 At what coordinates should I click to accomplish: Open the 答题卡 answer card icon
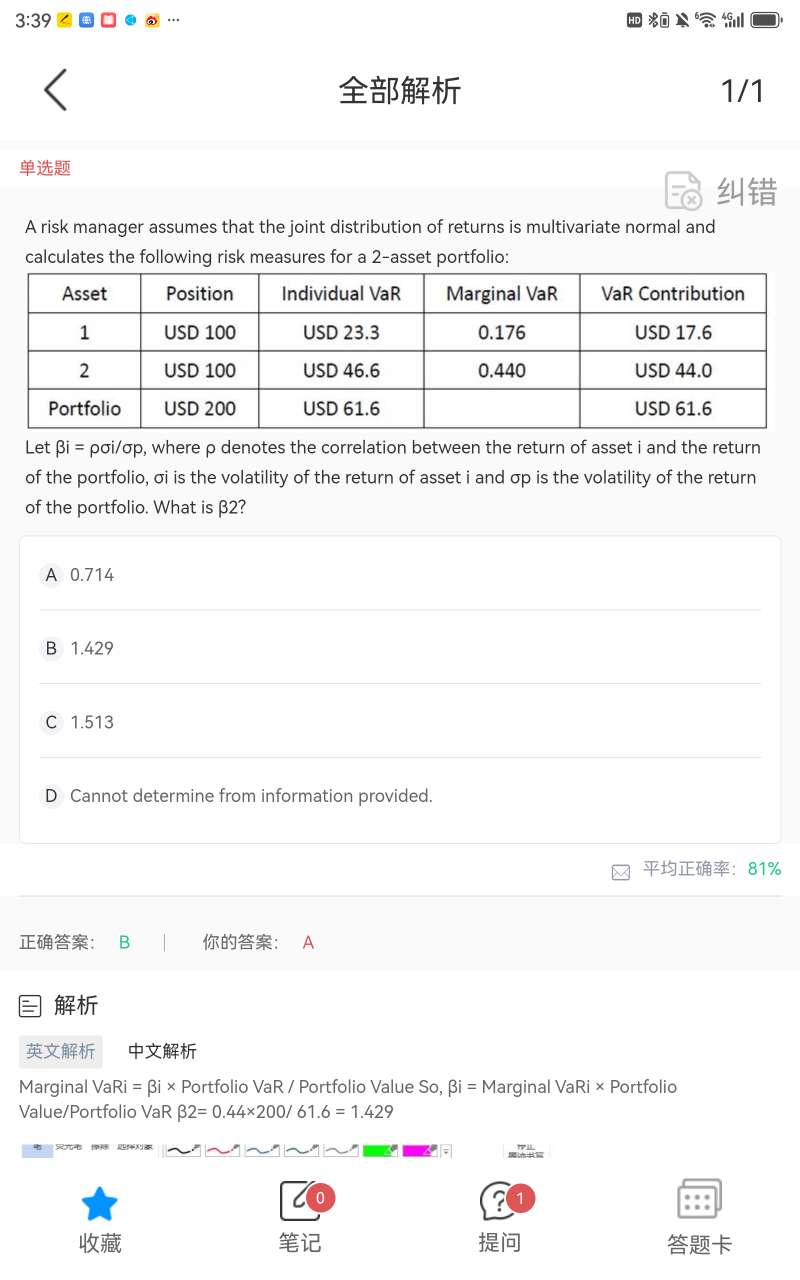click(699, 1200)
